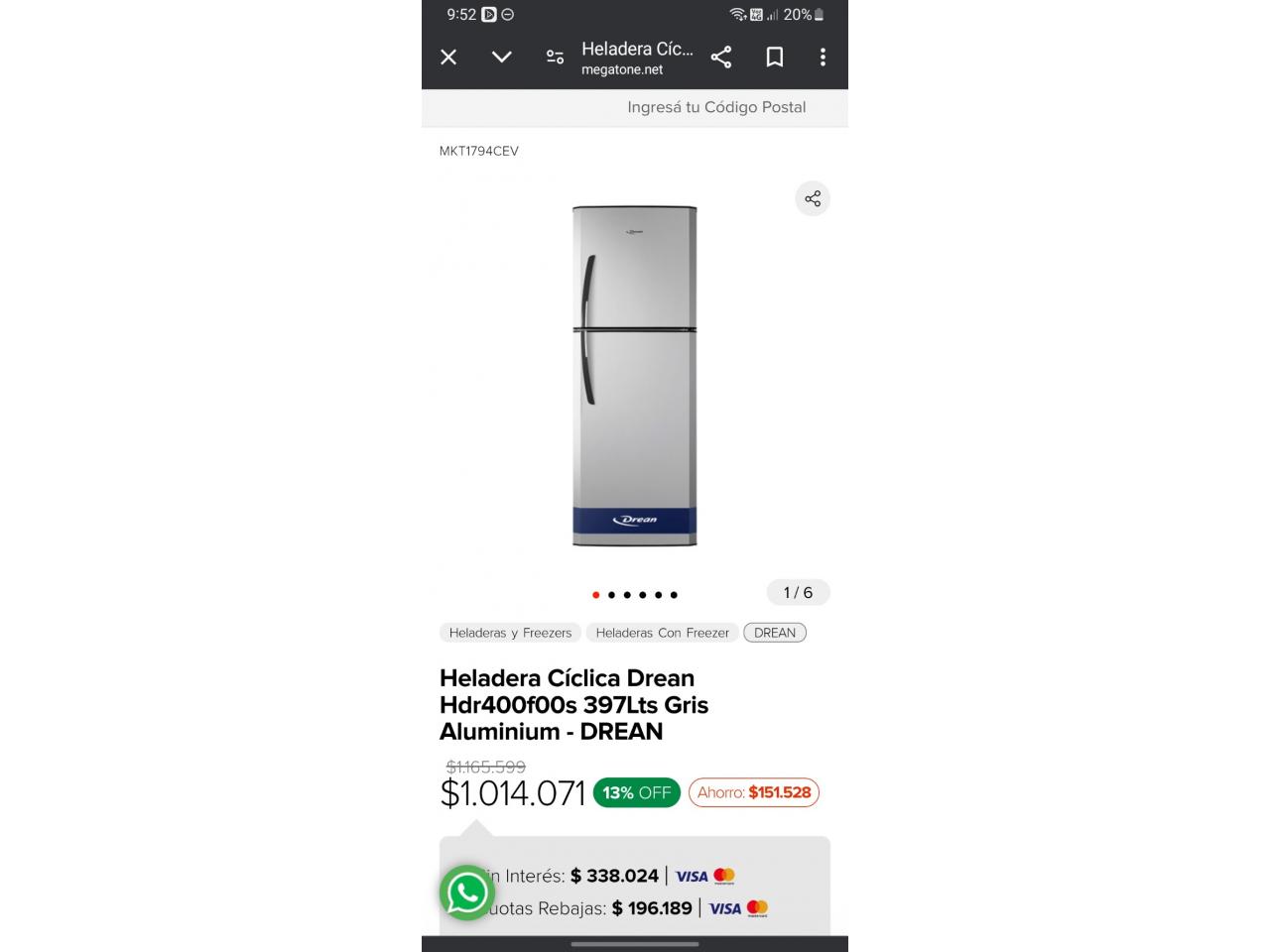The image size is (1270, 952).
Task: Collapse the tab with down chevron
Action: [x=502, y=58]
